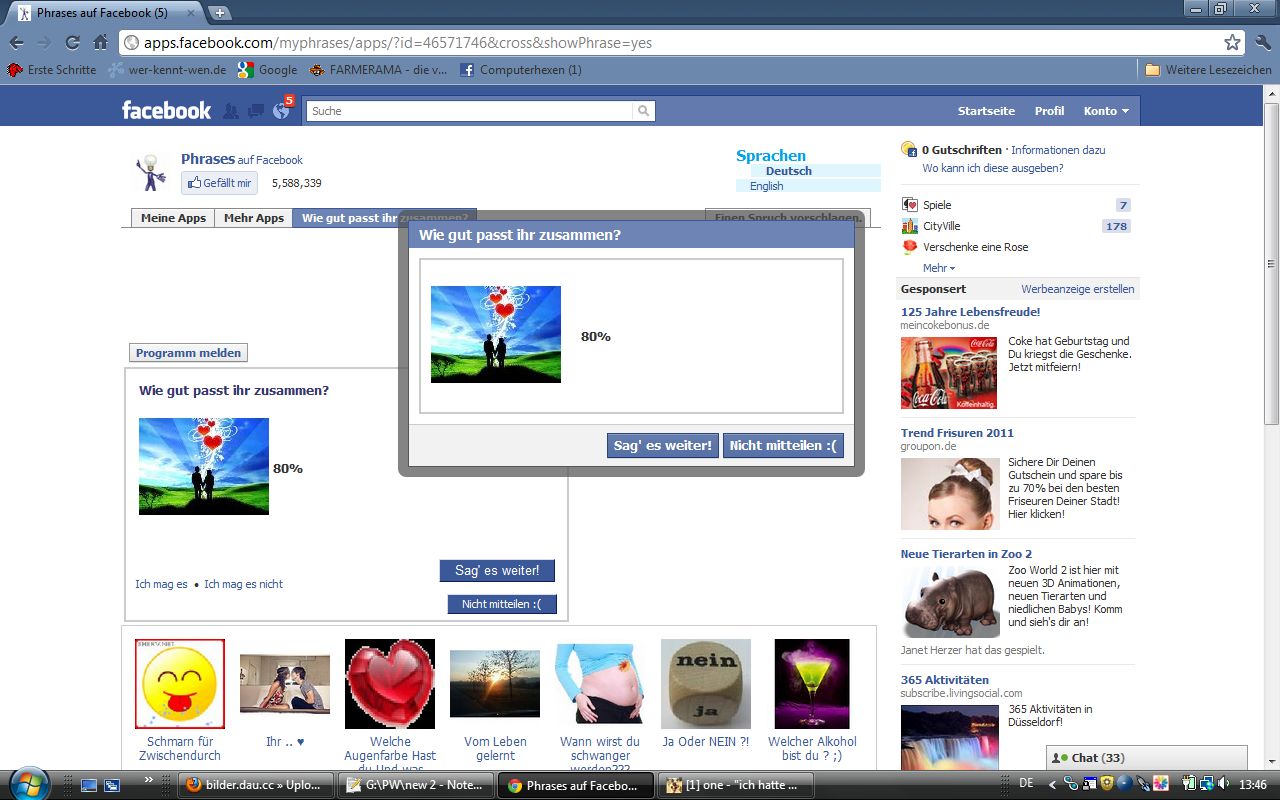Open the Schmarn für Zwischendurch smiley thumbnail

click(x=180, y=684)
